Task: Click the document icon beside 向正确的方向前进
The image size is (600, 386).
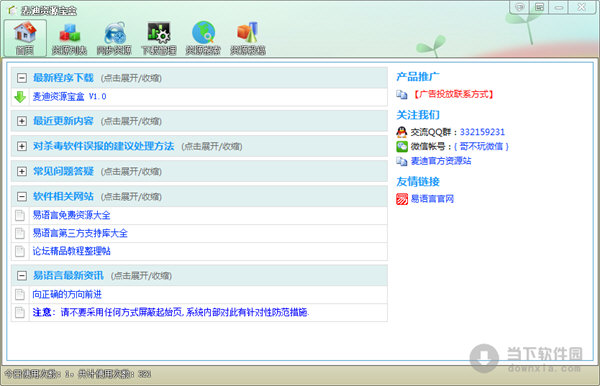Action: coord(20,294)
